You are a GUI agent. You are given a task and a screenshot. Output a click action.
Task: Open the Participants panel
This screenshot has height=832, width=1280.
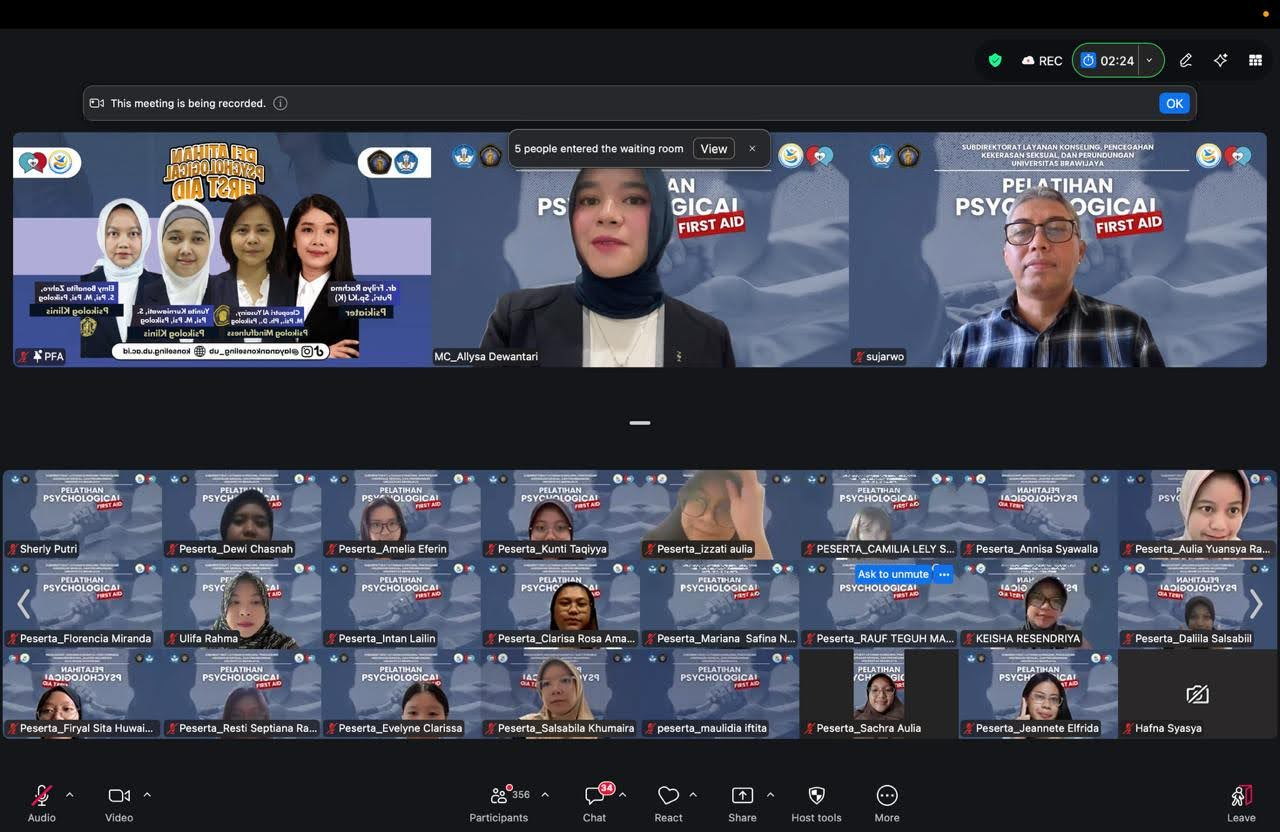click(499, 803)
